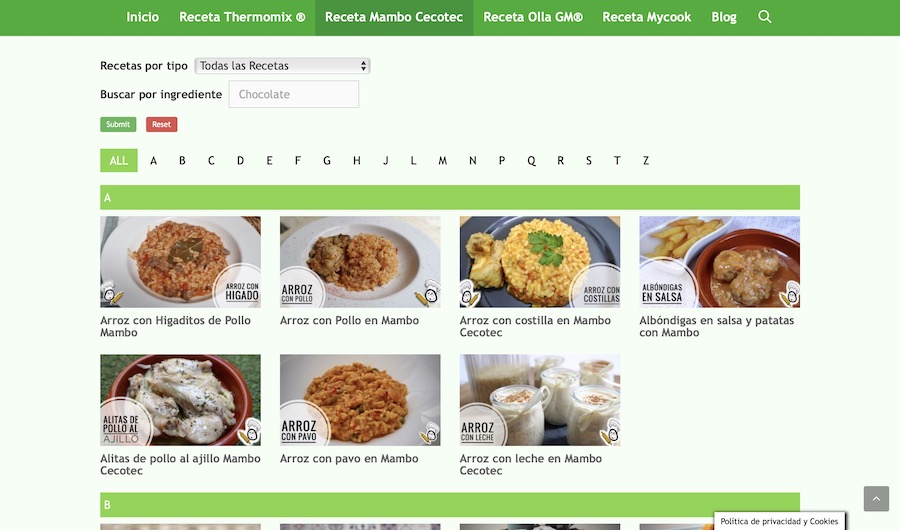The image size is (900, 530).
Task: Open Política de privacidad y Cookies notice
Action: click(779, 521)
